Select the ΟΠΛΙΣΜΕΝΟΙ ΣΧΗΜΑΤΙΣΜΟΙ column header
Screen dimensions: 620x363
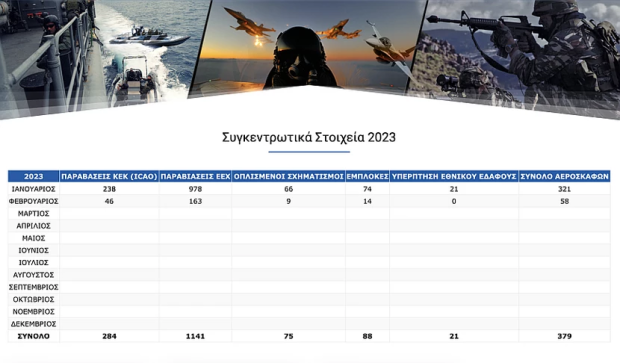click(288, 176)
